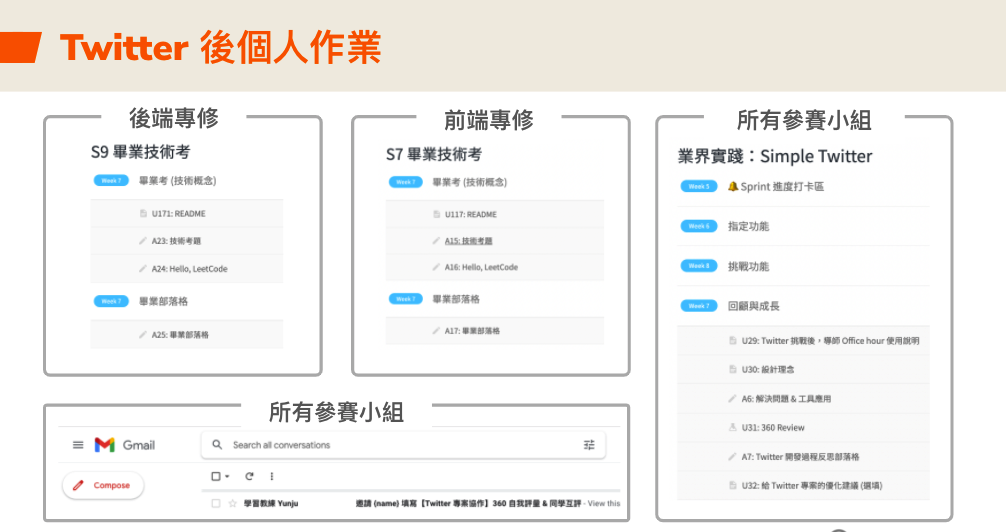Open the select-all dropdown arrow
This screenshot has width=1006, height=532.
[x=228, y=477]
